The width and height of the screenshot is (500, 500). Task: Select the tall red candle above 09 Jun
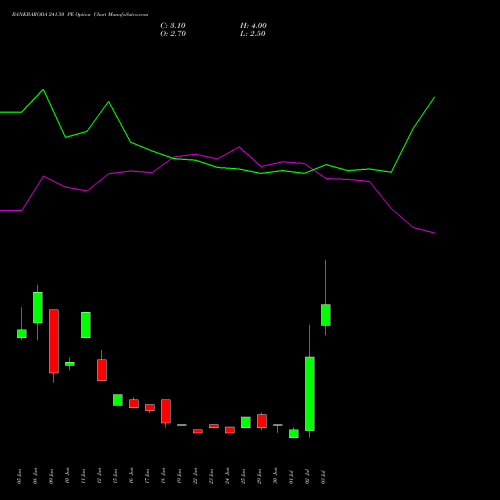[54, 341]
